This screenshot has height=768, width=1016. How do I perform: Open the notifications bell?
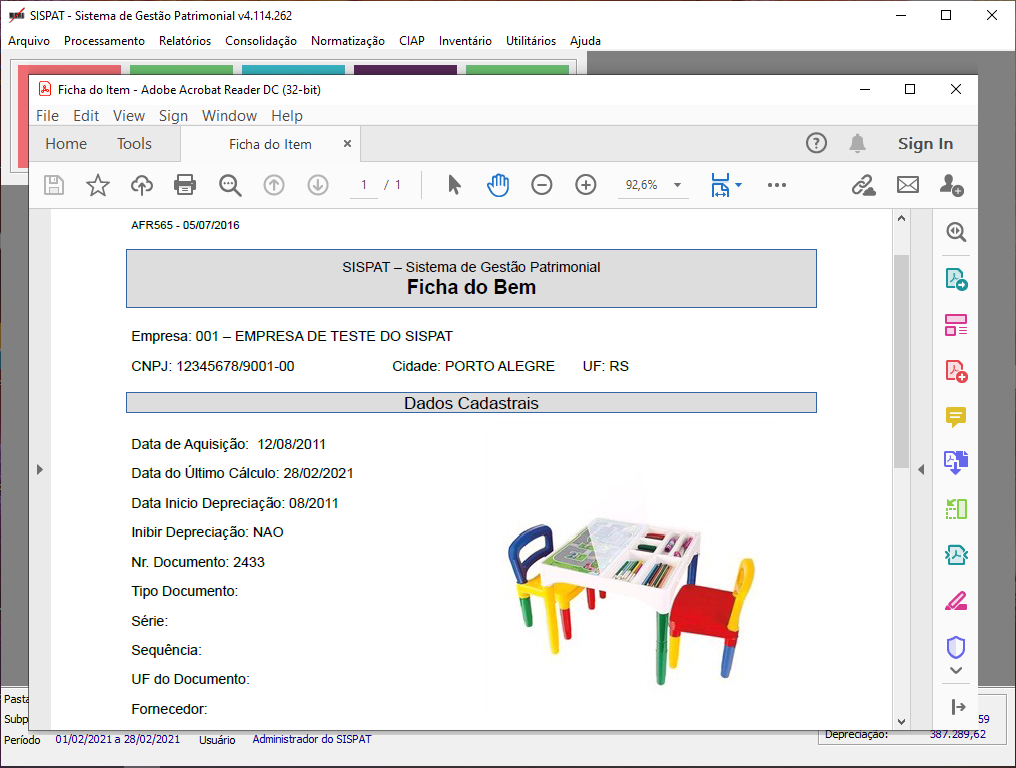(857, 144)
